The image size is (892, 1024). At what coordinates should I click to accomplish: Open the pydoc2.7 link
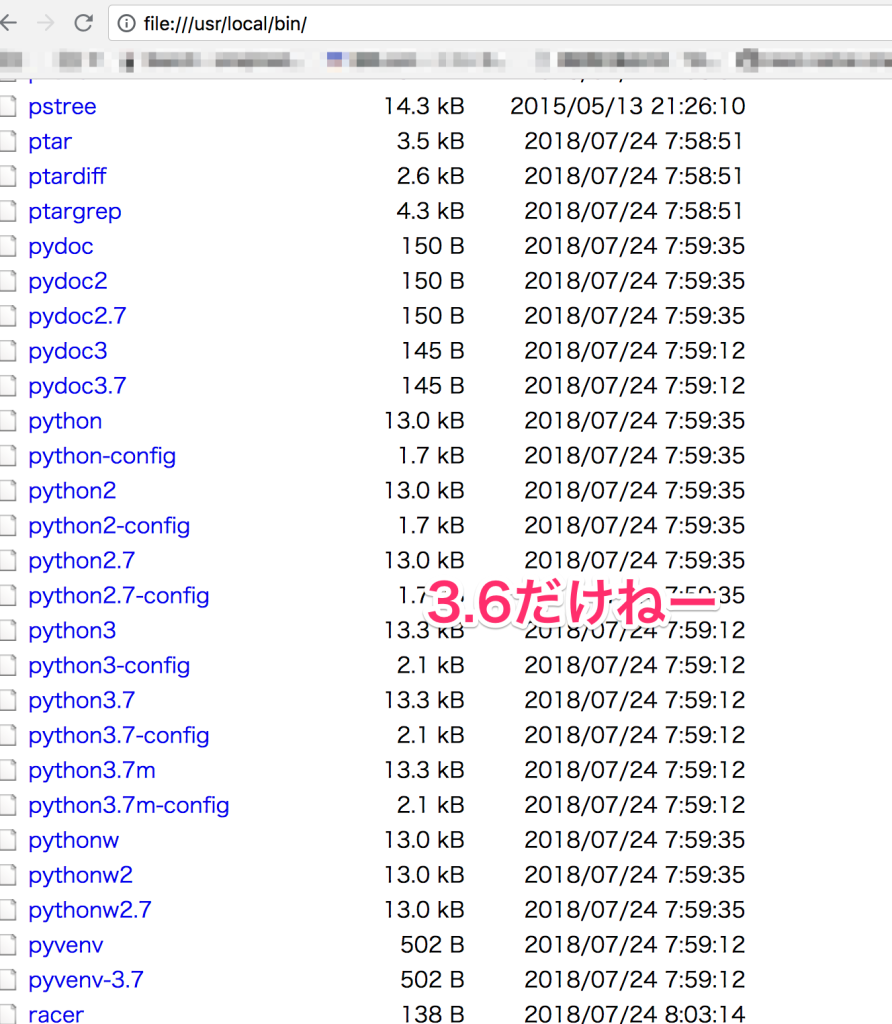tap(77, 316)
